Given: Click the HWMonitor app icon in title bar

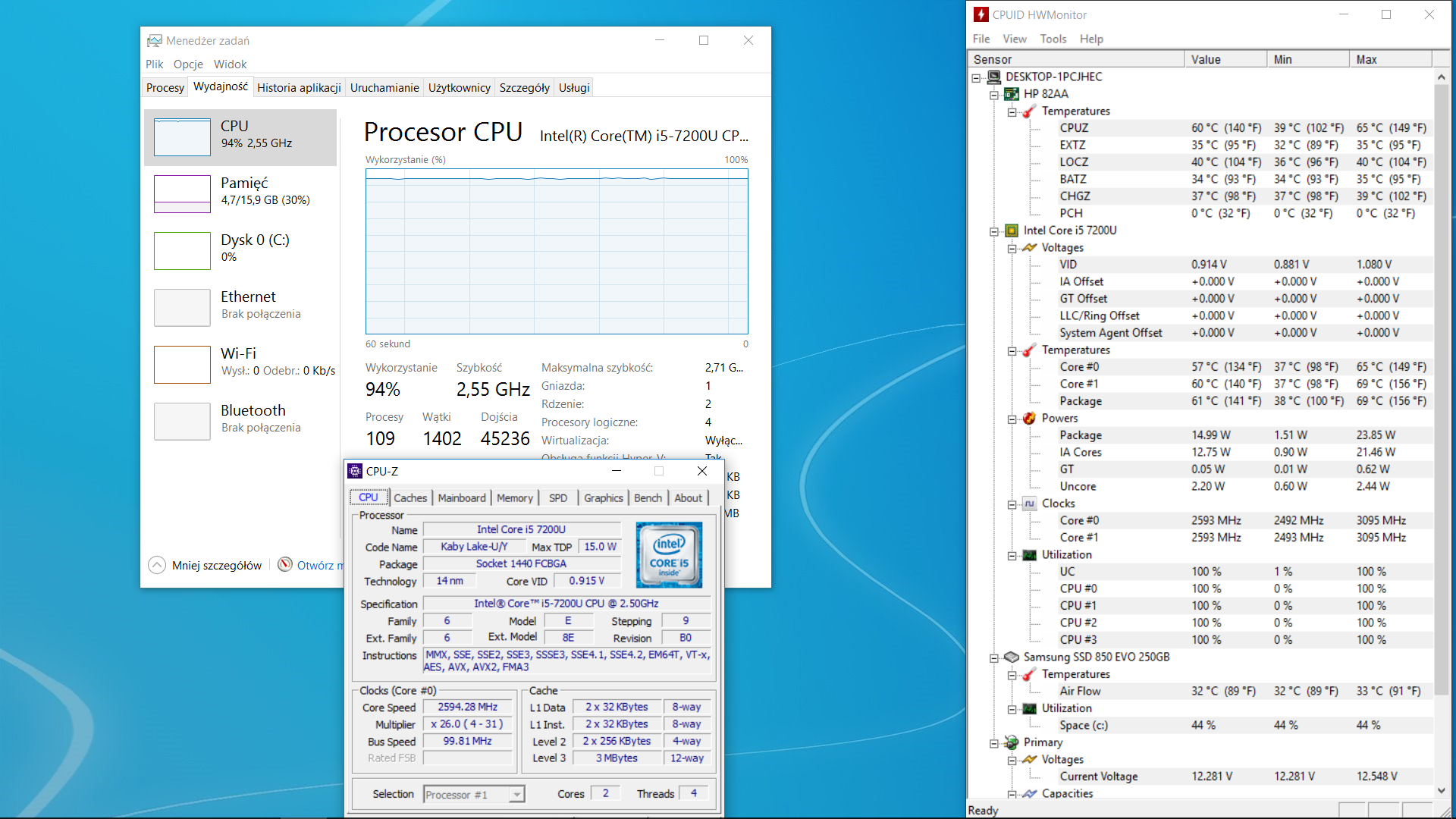Looking at the screenshot, I should pos(981,14).
